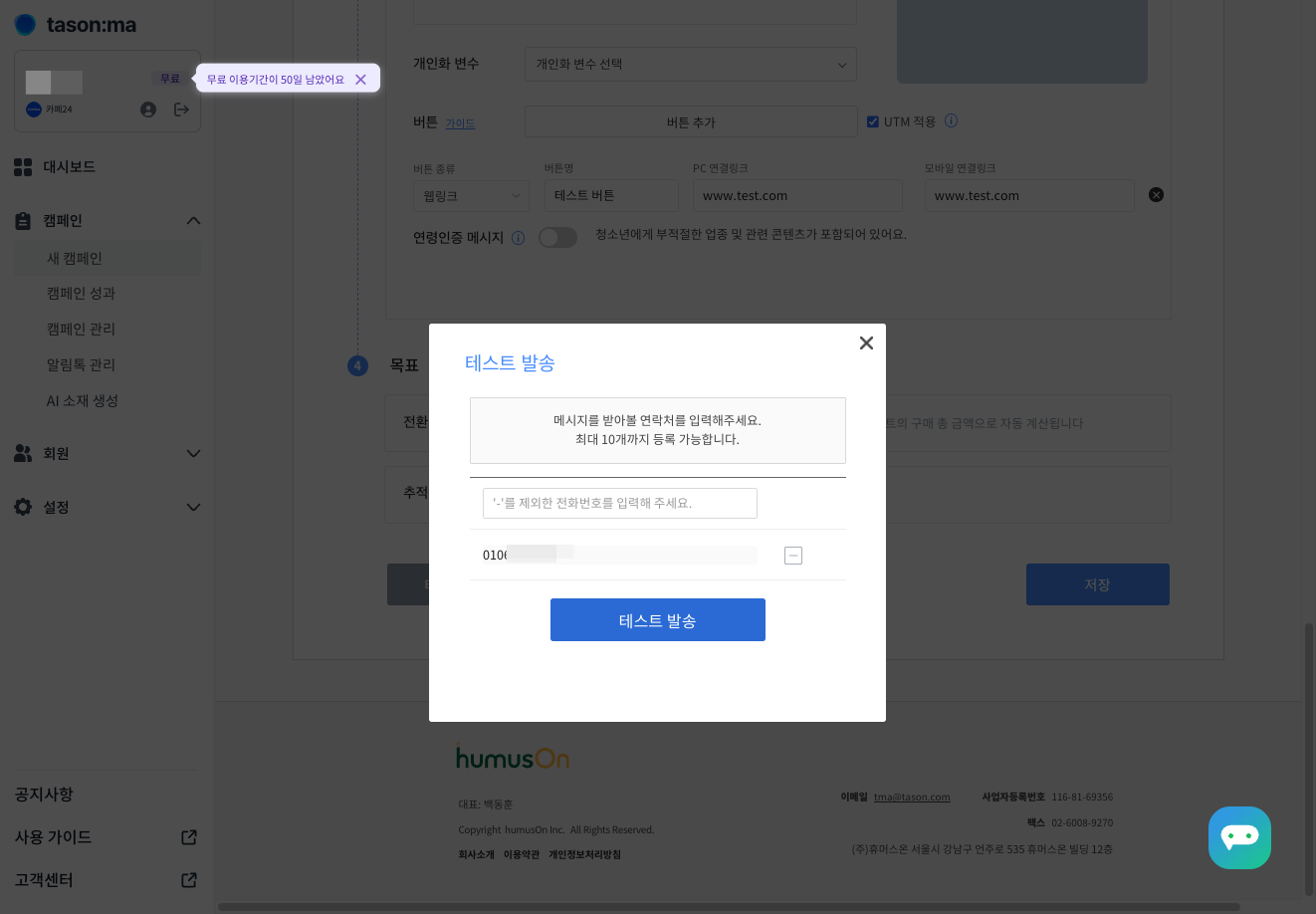Click the tason:ma logo

coord(76,25)
